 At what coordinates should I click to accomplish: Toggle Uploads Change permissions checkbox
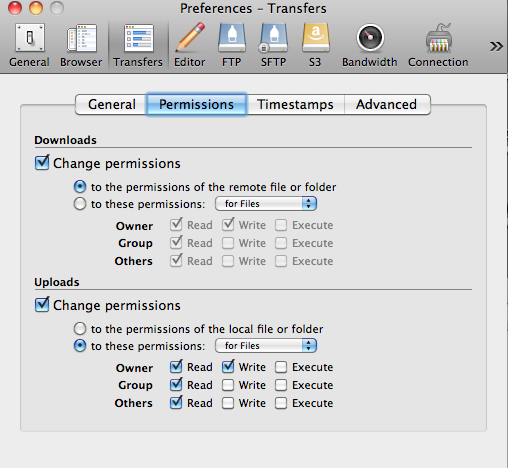(x=42, y=305)
